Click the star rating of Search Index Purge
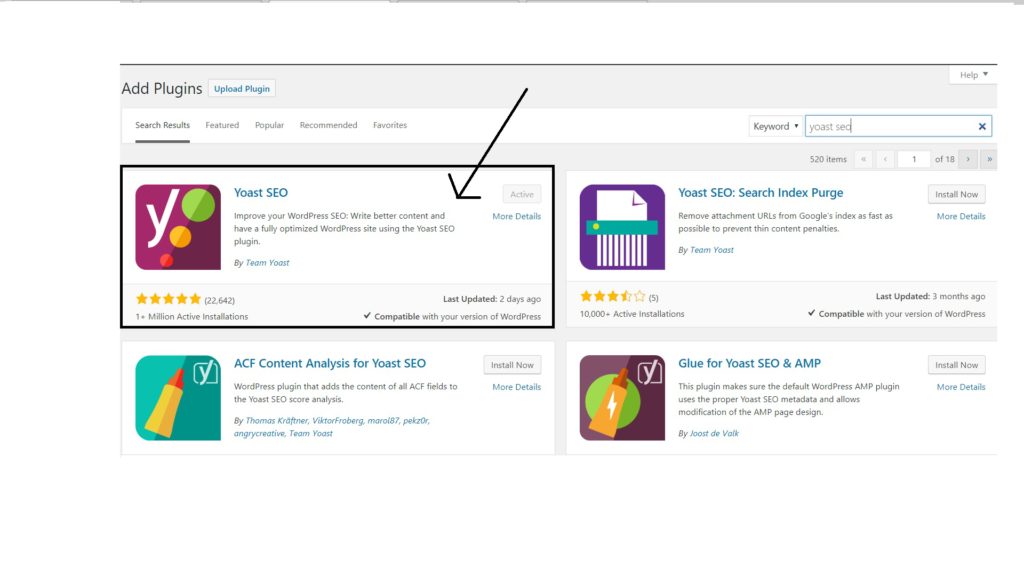This screenshot has height=576, width=1024. coord(613,296)
